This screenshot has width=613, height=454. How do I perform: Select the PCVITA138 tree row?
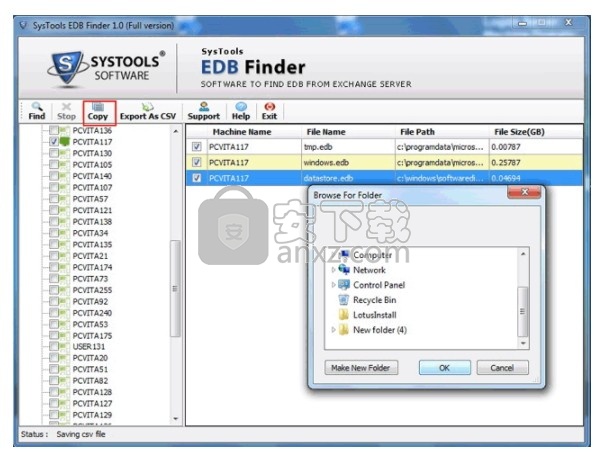tap(92, 221)
